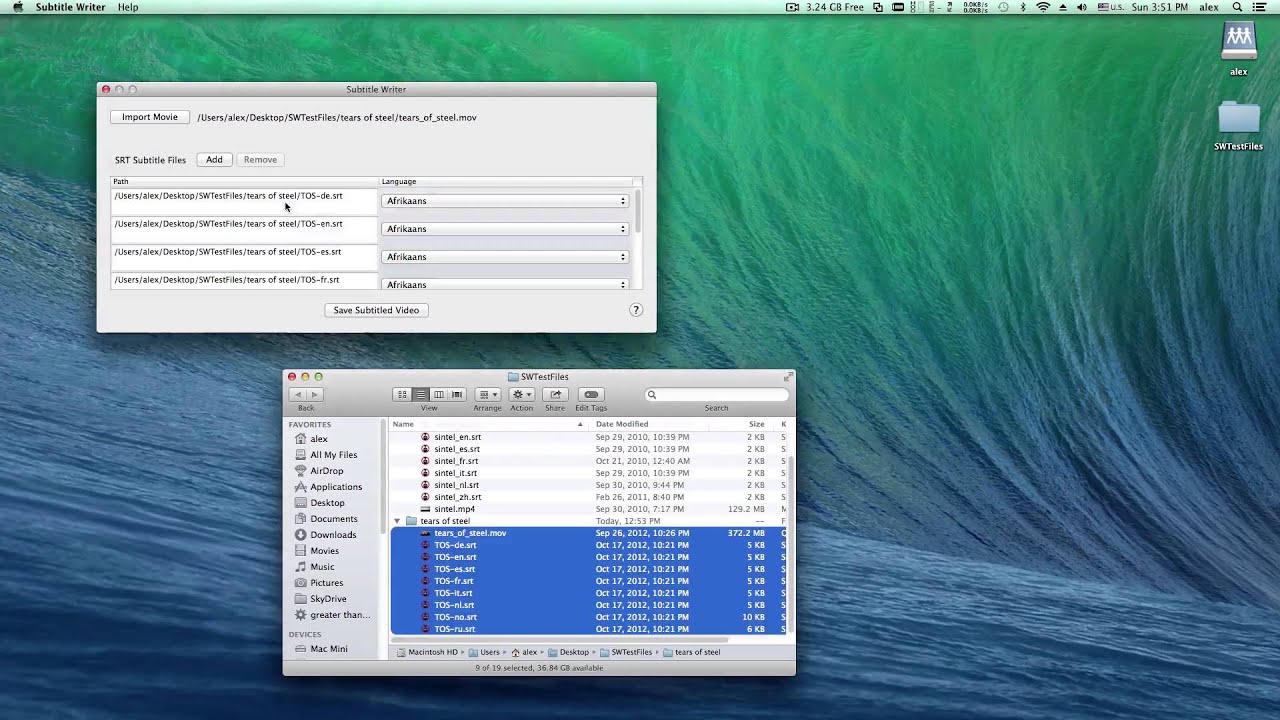
Task: Open SkyDrive in Finder sidebar
Action: 328,599
